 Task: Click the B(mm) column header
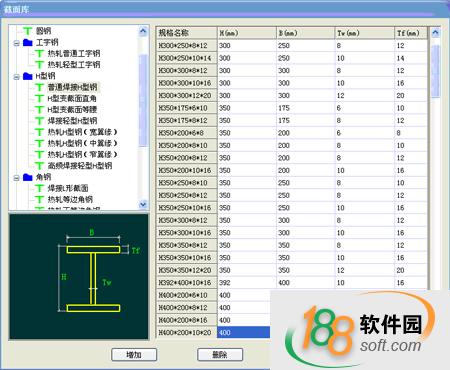306,33
